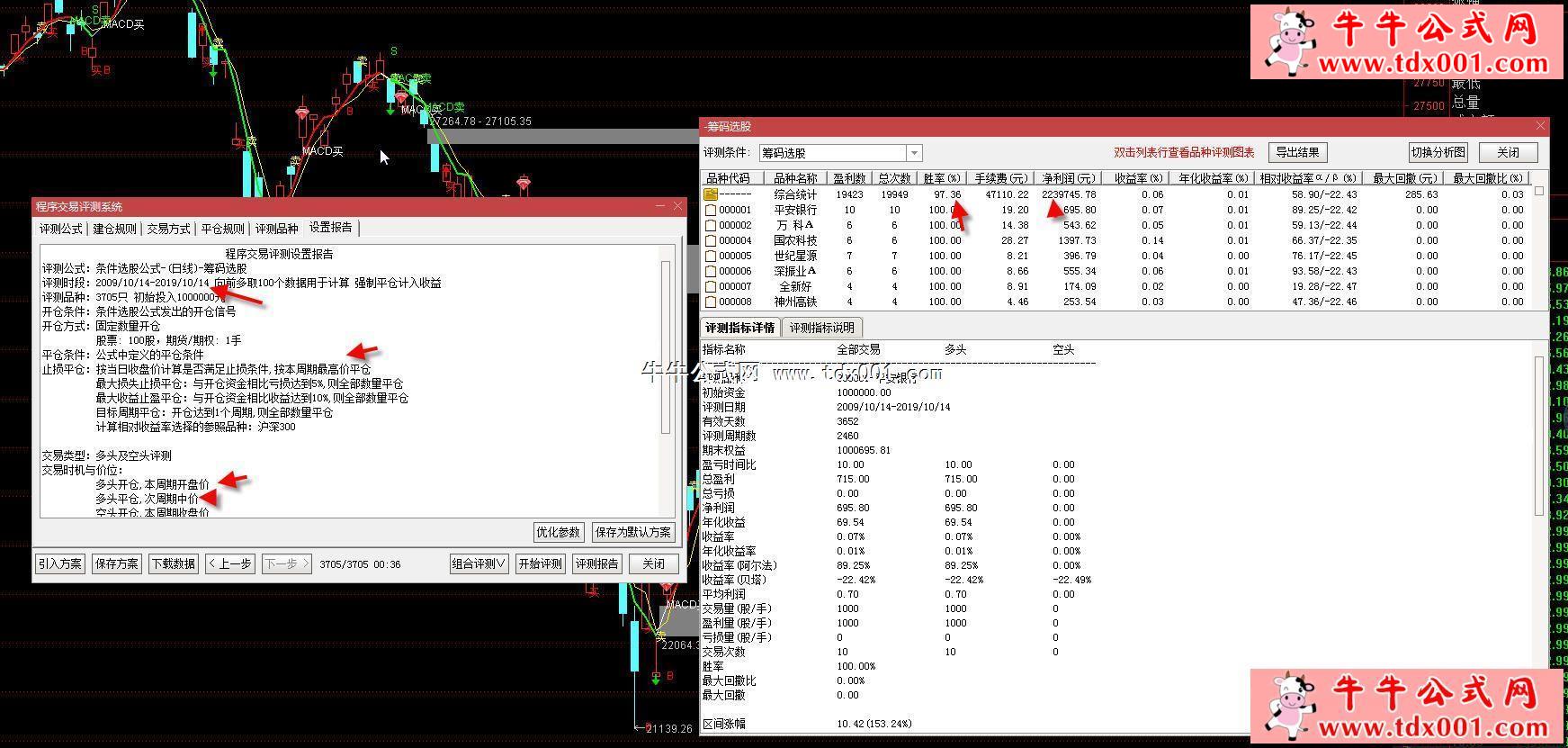
Task: Click the icon beside stock code 000004
Action: [711, 240]
